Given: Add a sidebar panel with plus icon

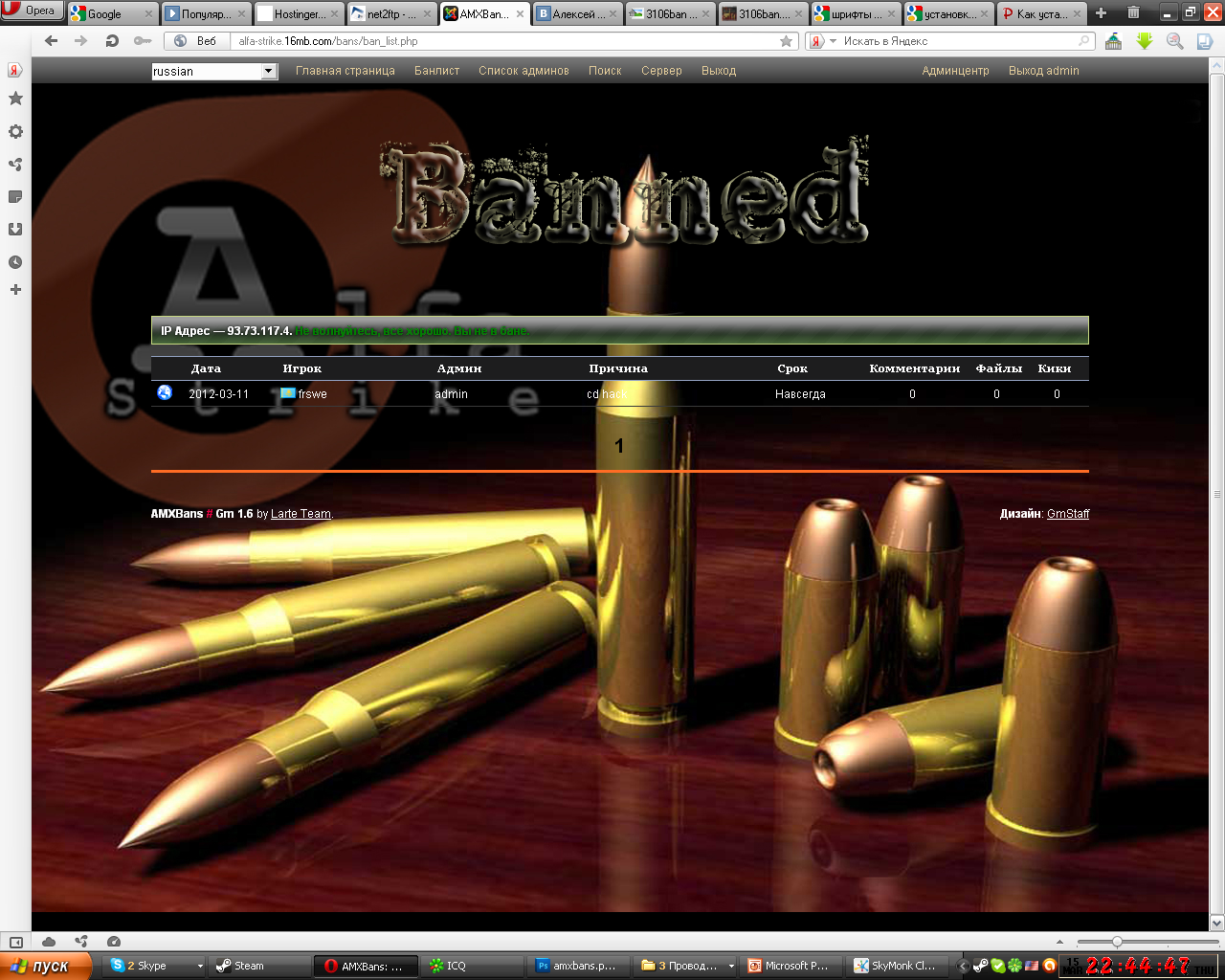Looking at the screenshot, I should pos(15,289).
